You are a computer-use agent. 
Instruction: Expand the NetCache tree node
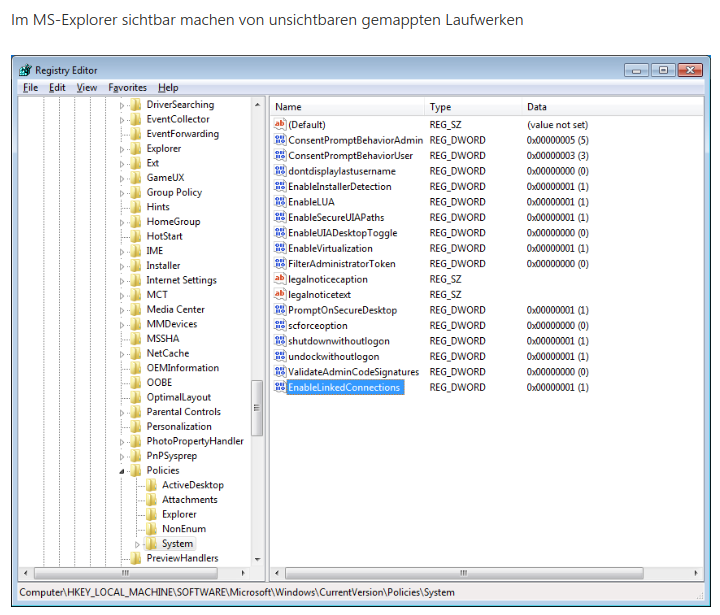[122, 354]
